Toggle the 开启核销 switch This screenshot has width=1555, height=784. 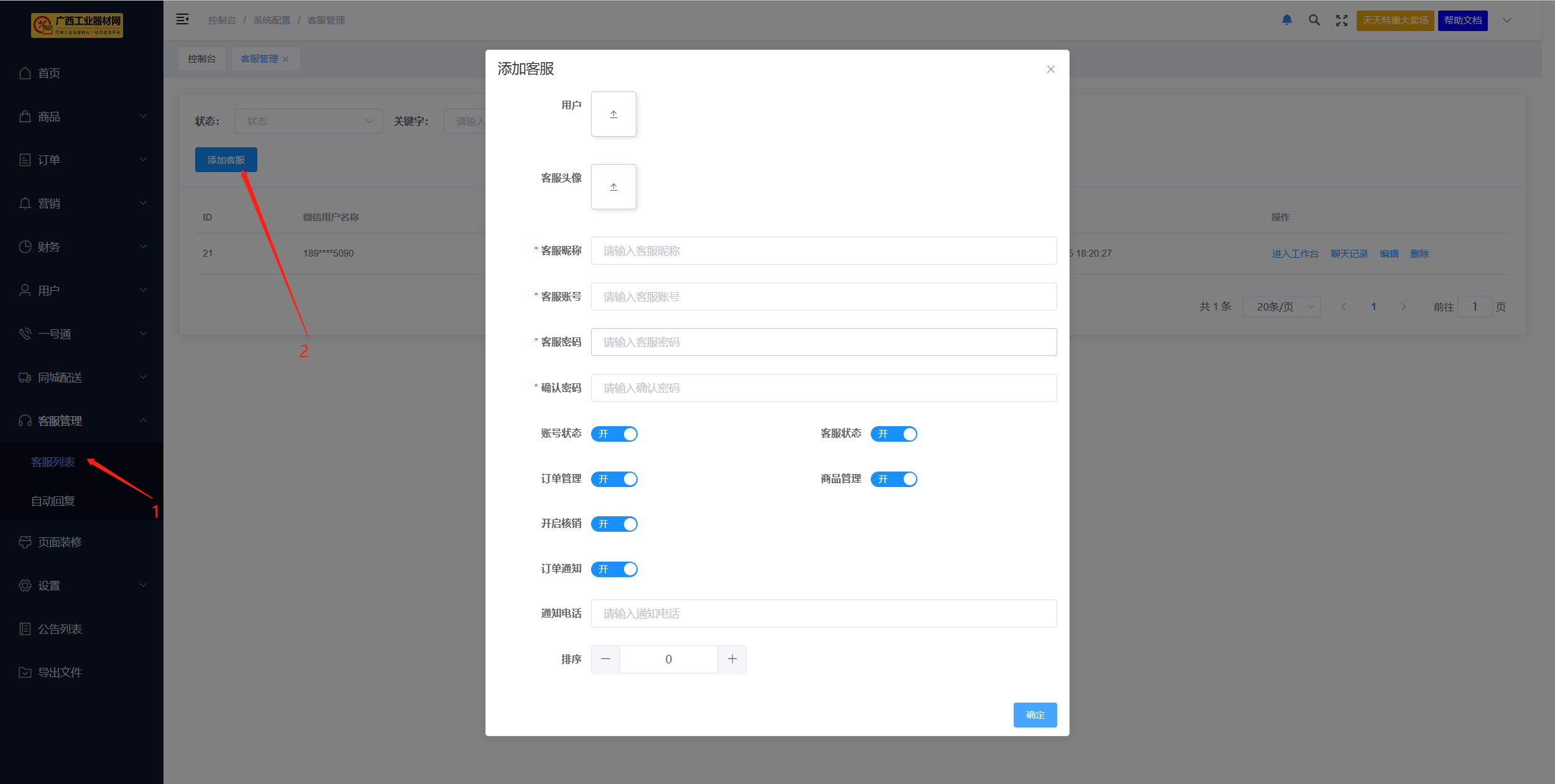tap(614, 524)
